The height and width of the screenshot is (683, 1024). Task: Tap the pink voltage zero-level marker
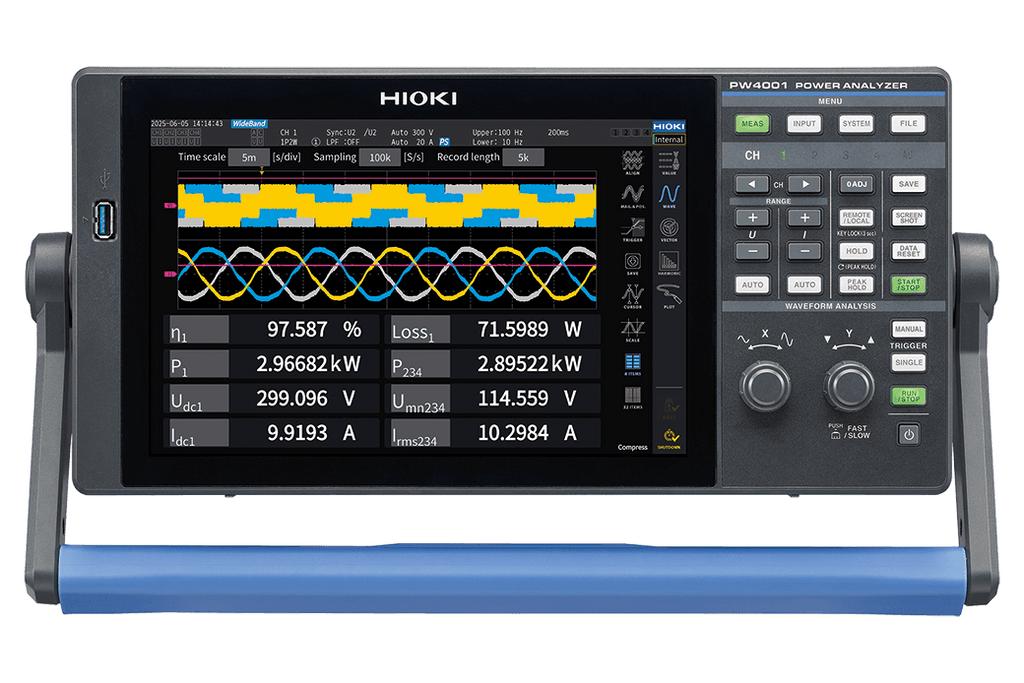click(170, 206)
